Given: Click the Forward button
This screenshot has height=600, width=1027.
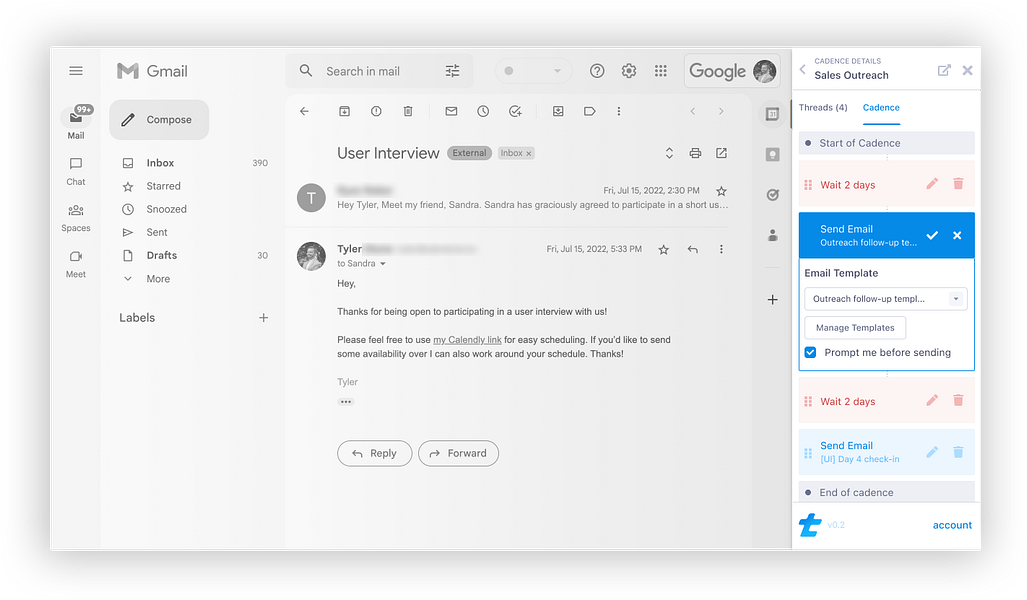Looking at the screenshot, I should tap(458, 453).
